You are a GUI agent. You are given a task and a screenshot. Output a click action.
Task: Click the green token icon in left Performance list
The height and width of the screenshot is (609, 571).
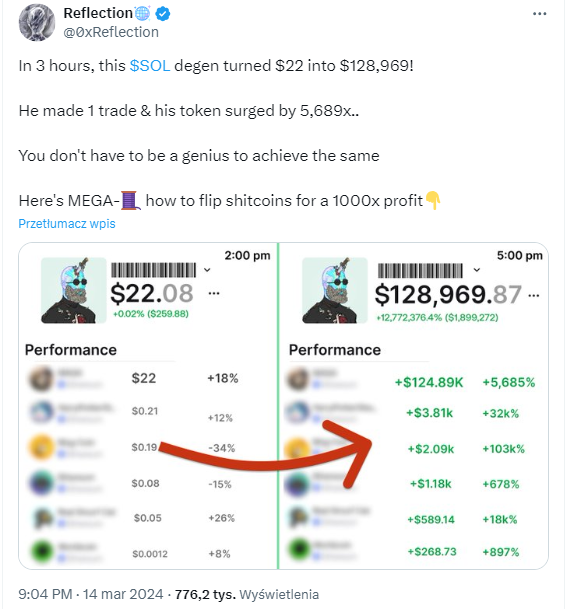click(x=42, y=551)
